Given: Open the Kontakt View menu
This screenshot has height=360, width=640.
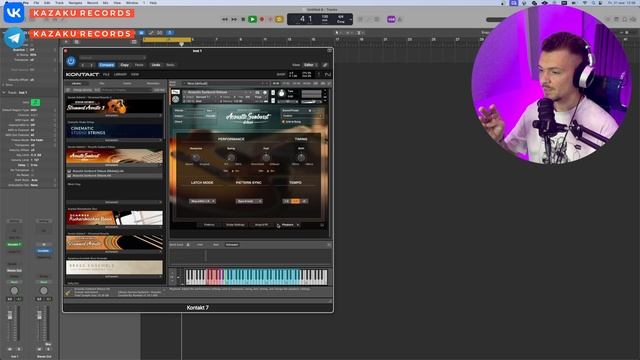Looking at the screenshot, I should pyautogui.click(x=135, y=75).
